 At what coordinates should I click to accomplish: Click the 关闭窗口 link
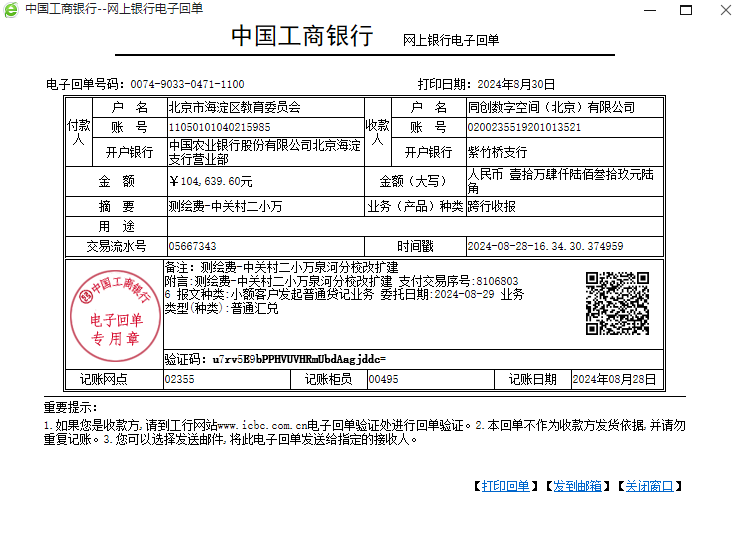(650, 486)
